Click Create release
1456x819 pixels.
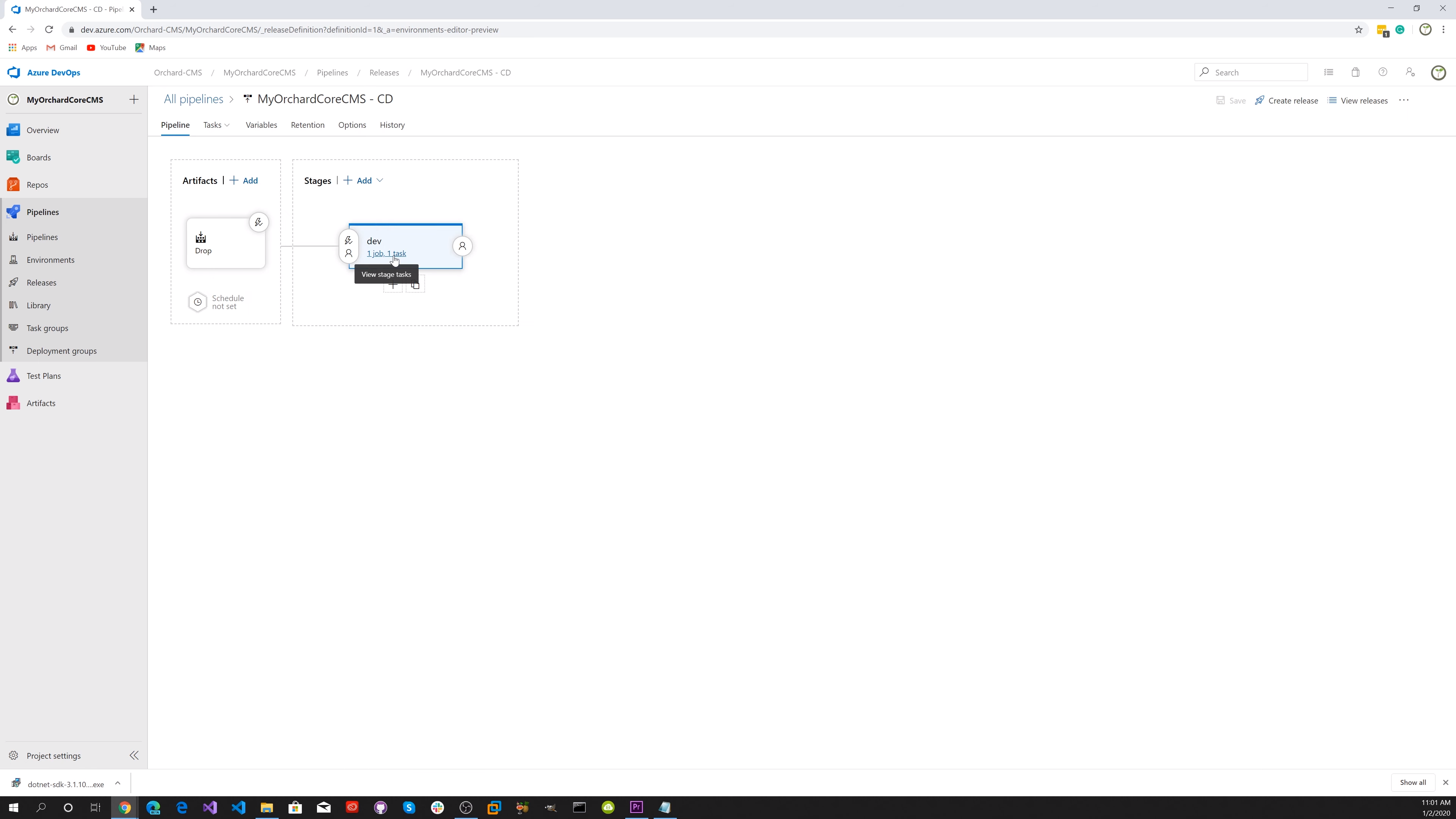(x=1287, y=100)
